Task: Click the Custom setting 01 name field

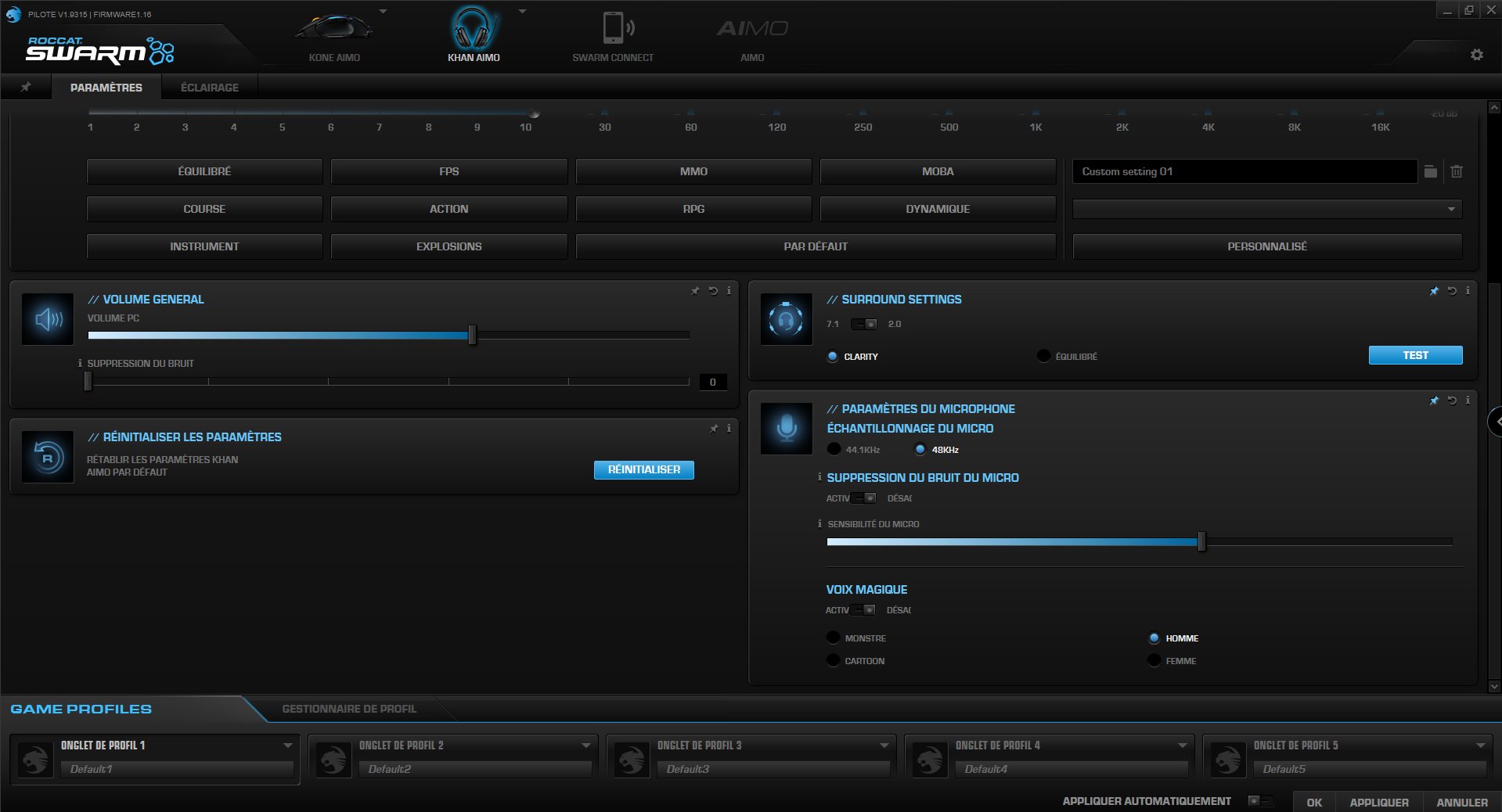Action: click(x=1244, y=171)
